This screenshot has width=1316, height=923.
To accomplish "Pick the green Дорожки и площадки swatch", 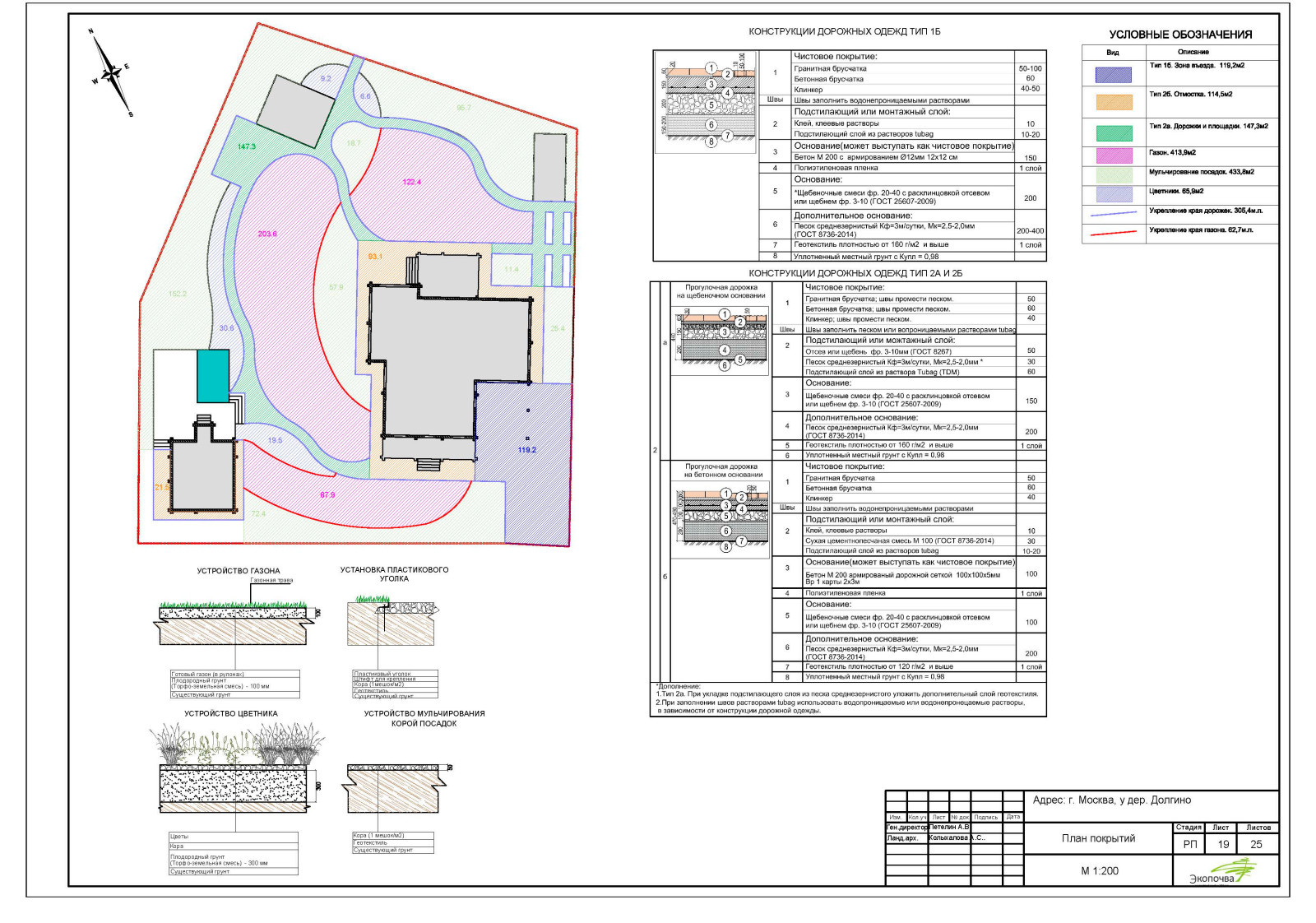I will 1113,132.
